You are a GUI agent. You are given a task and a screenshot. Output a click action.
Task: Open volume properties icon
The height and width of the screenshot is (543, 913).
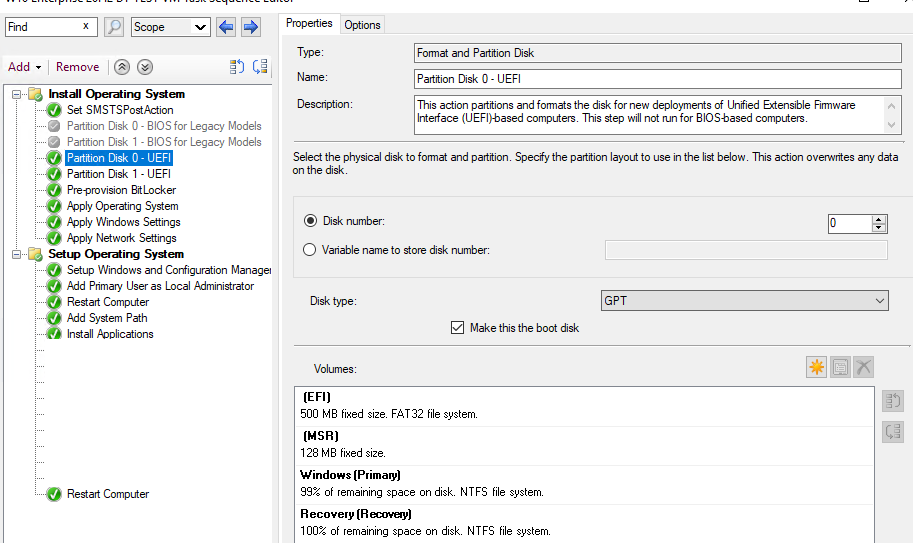click(x=840, y=367)
